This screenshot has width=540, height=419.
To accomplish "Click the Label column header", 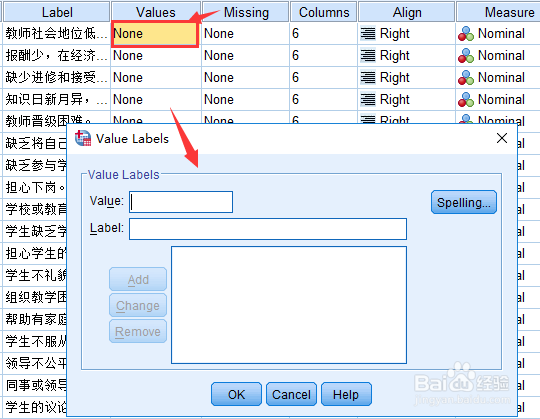I will (57, 12).
